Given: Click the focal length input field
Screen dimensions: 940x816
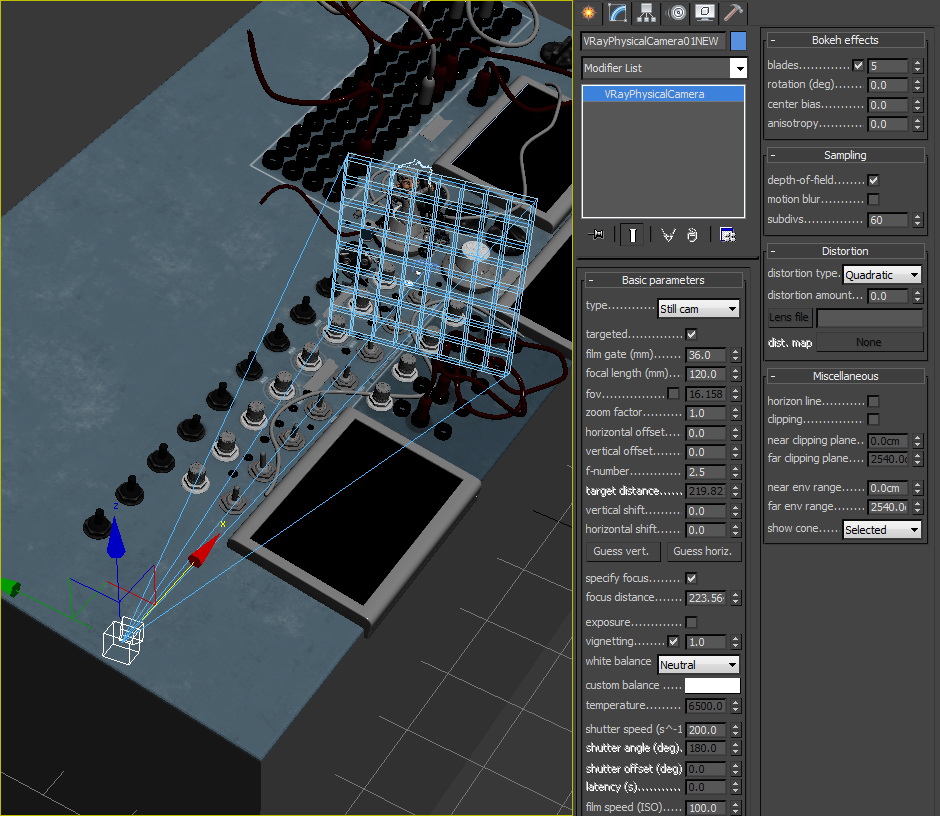Looking at the screenshot, I should 706,374.
